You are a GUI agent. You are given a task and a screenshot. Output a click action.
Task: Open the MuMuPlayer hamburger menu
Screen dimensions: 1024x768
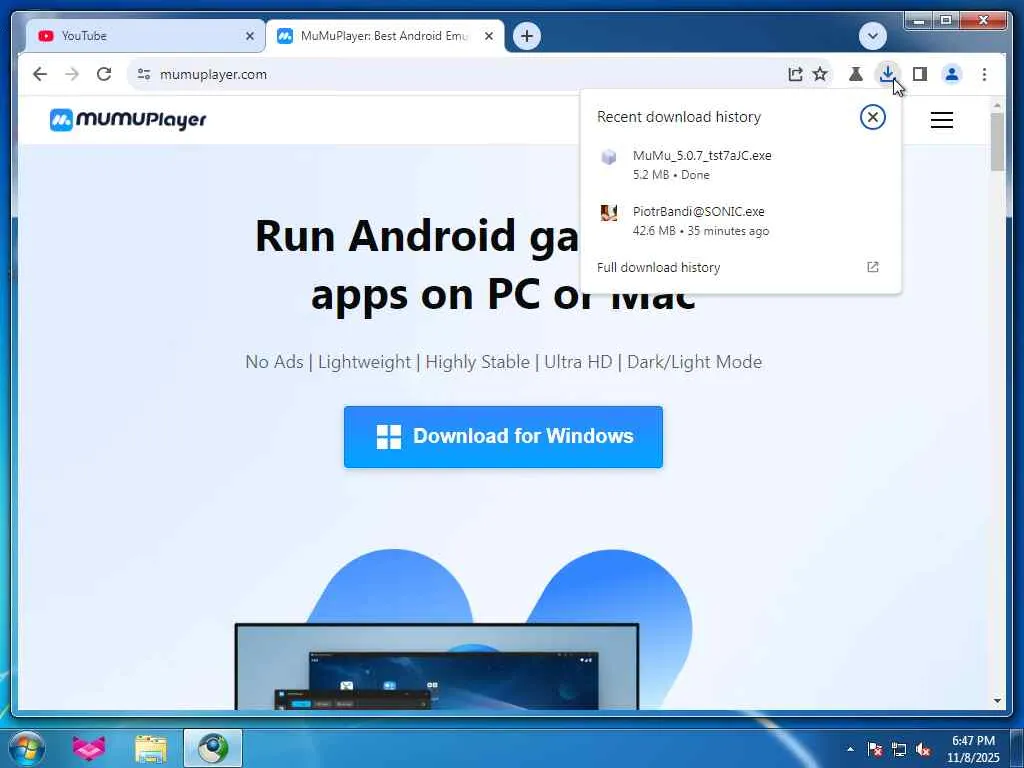(x=942, y=120)
